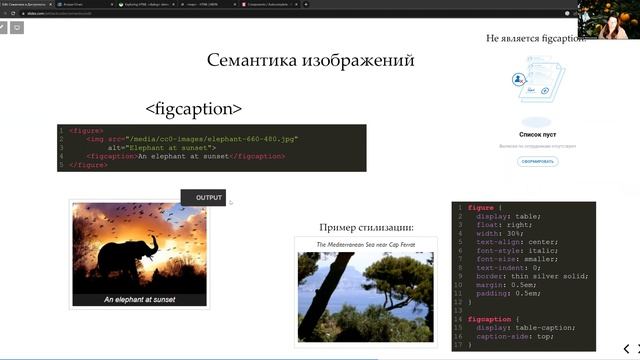Click the code line 'caption-side: top;'
The height and width of the screenshot is (360, 640).
515,336
